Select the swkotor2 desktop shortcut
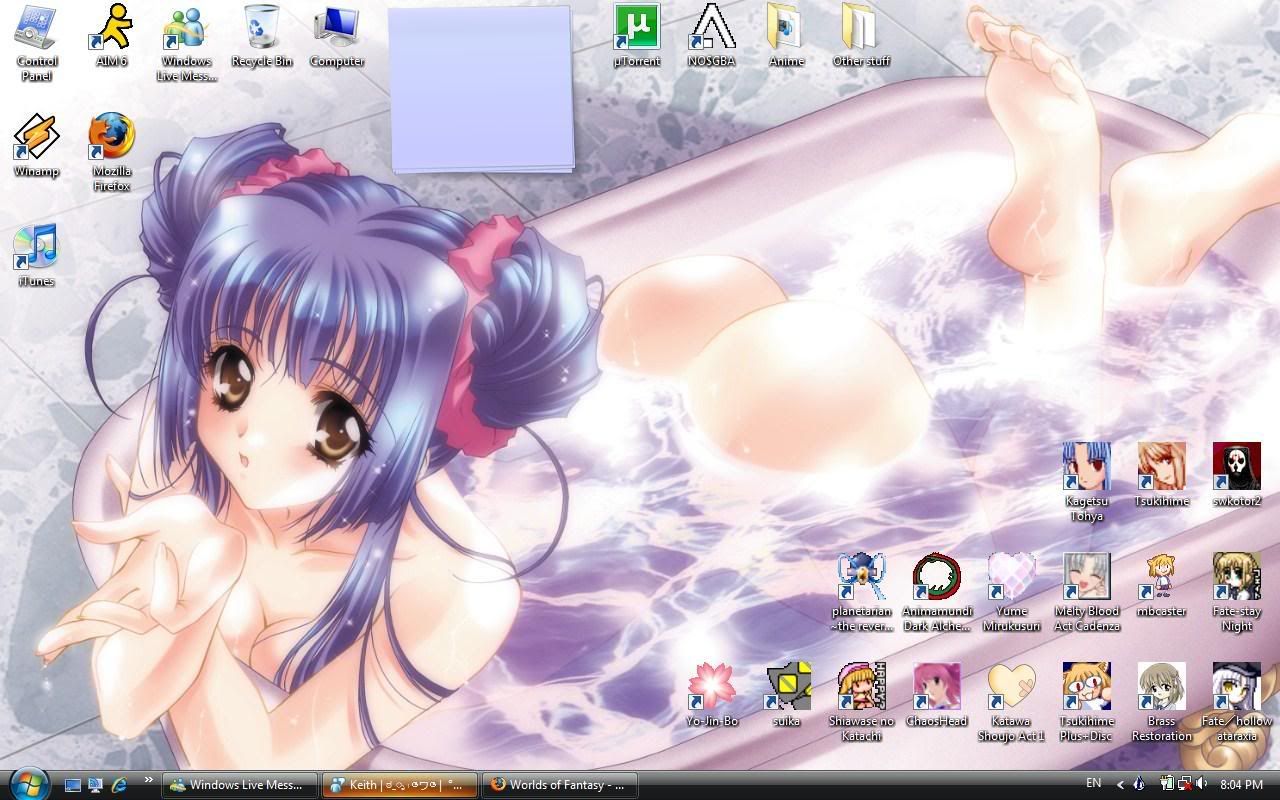 (1236, 469)
